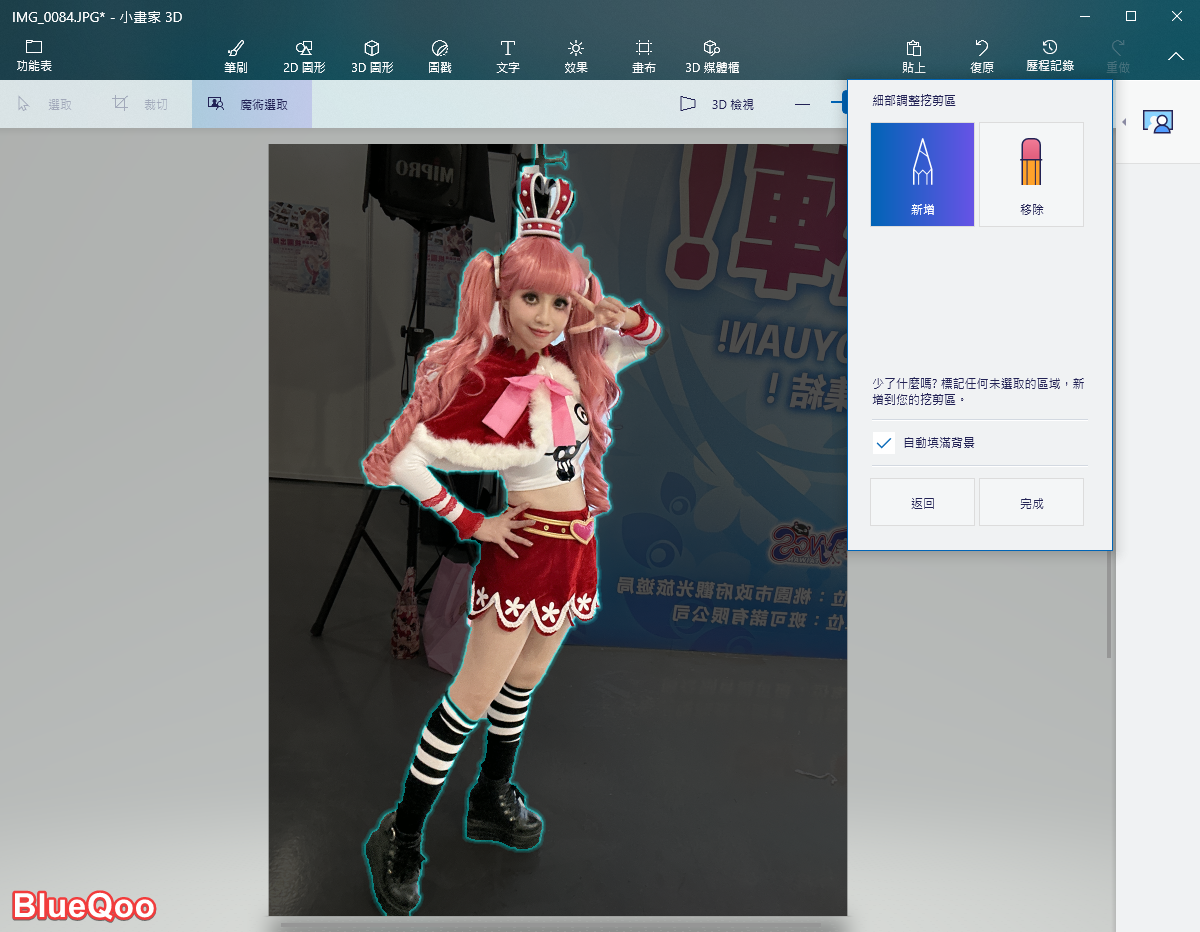Open the 效果 effects panel
This screenshot has height=932, width=1200.
pos(576,56)
